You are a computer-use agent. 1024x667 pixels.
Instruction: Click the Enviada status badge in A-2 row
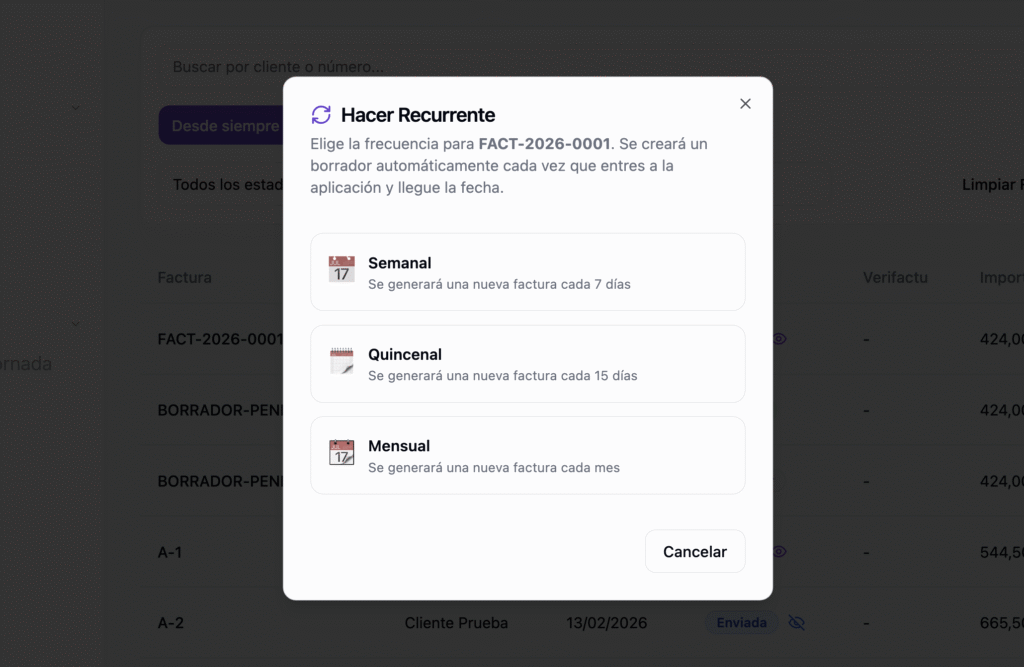[x=741, y=623]
